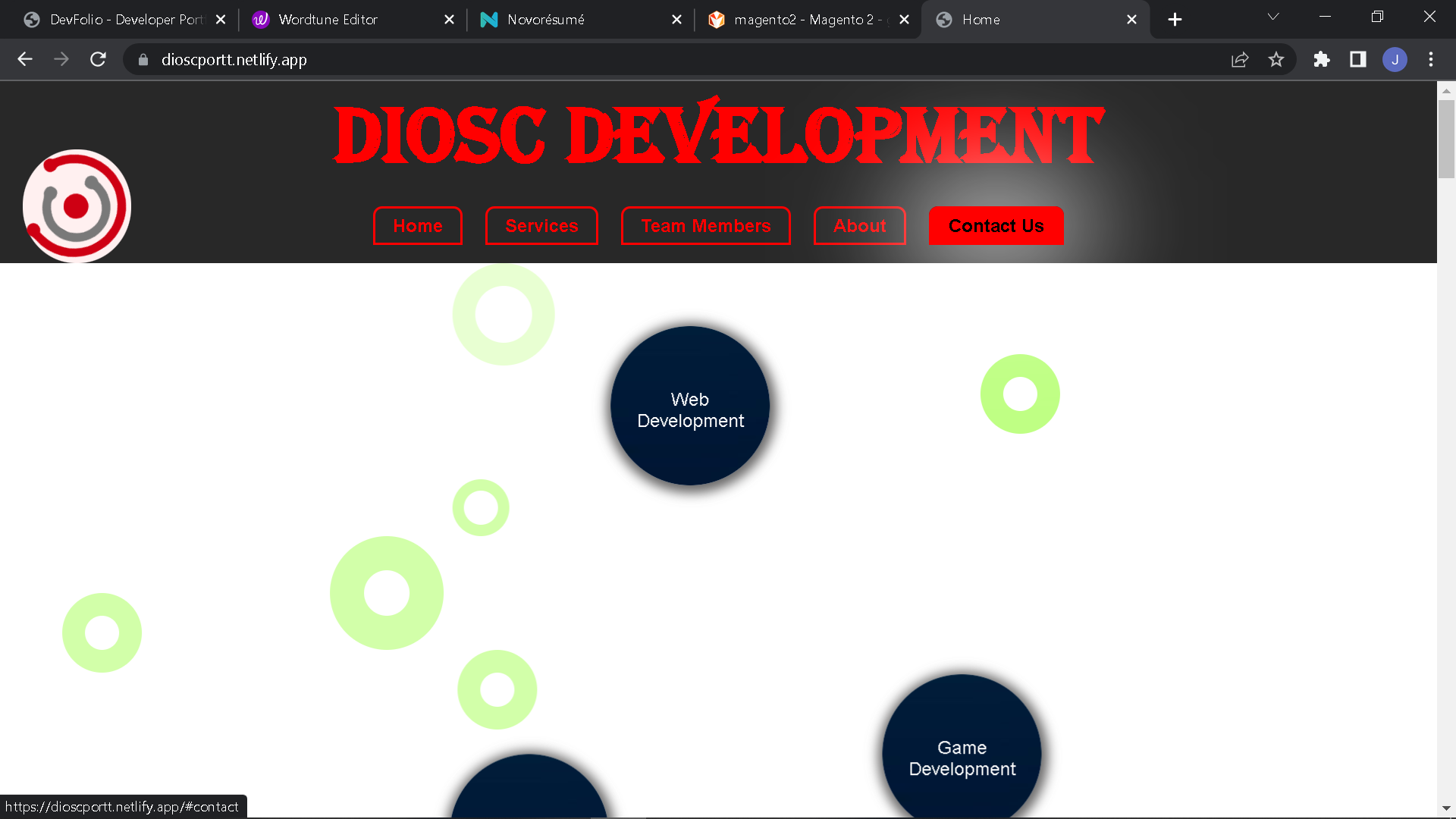Open the Extensions puzzle icon
1456x819 pixels.
pos(1322,59)
